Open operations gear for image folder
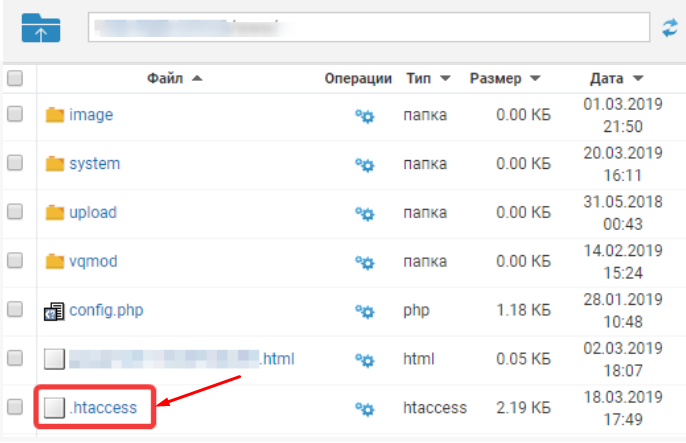The width and height of the screenshot is (686, 443). pos(364,116)
